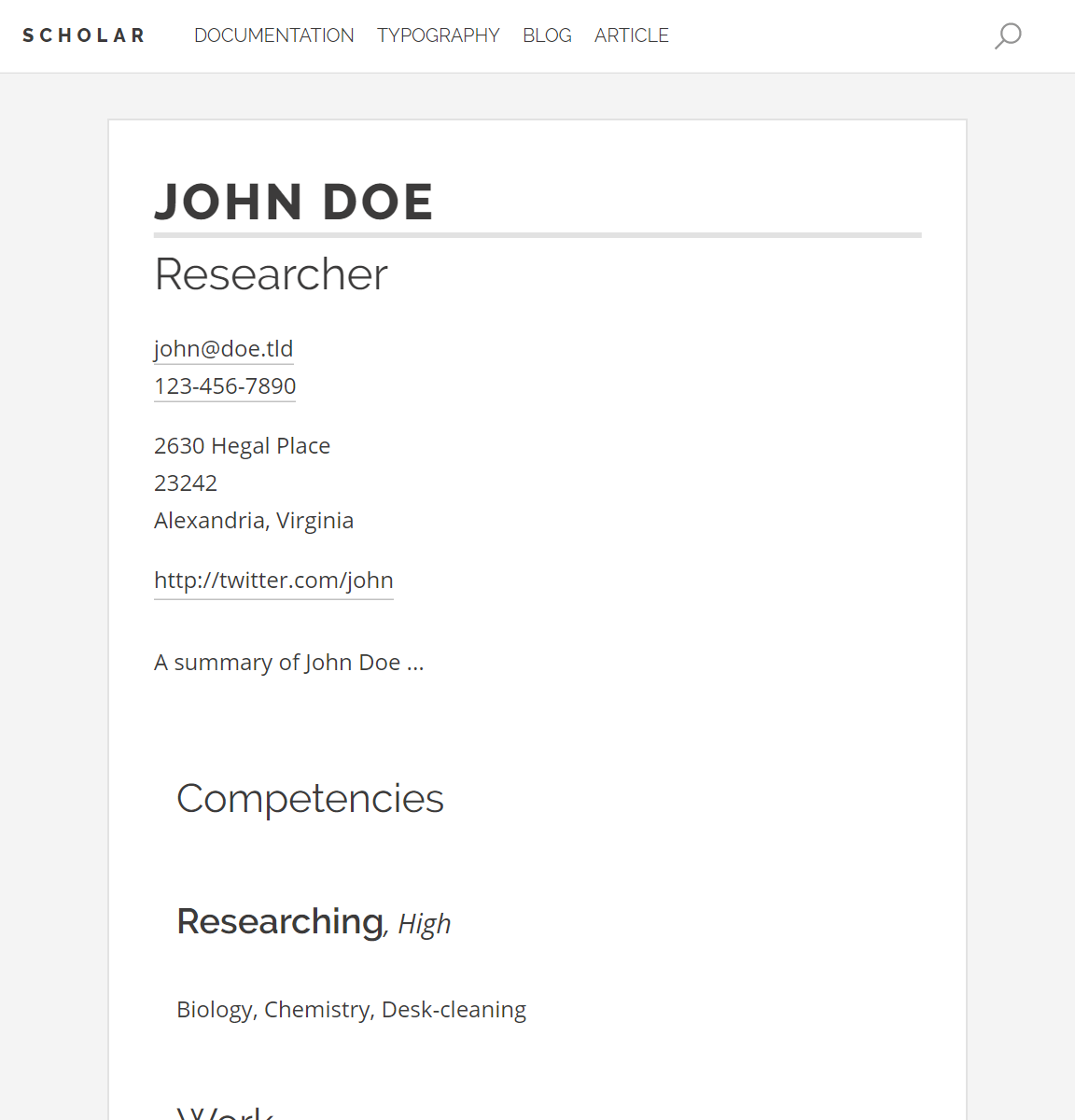Open the Documentation menu item
This screenshot has width=1075, height=1120.
[x=273, y=35]
